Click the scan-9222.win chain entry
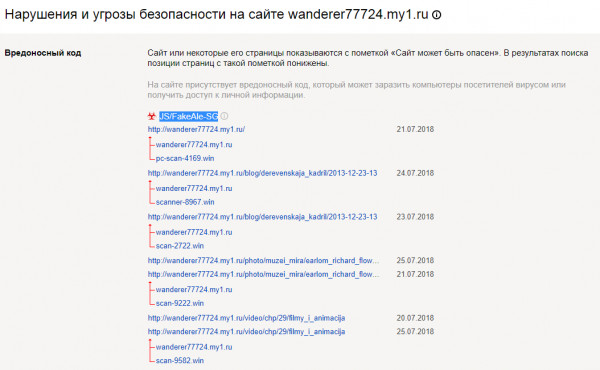Viewport: 600px width, 370px height. [179, 303]
